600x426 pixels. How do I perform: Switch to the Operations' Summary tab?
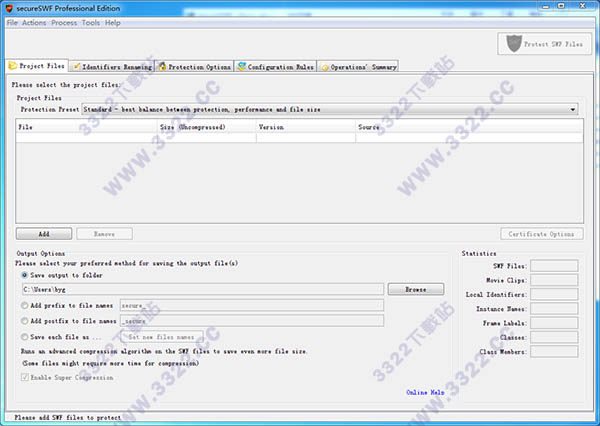click(x=358, y=67)
